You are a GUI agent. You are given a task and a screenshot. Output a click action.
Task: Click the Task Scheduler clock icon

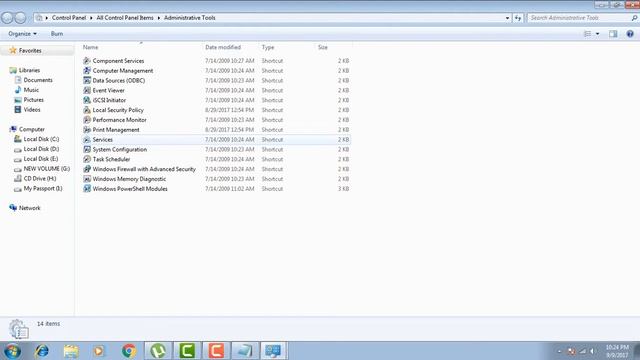pyautogui.click(x=87, y=159)
